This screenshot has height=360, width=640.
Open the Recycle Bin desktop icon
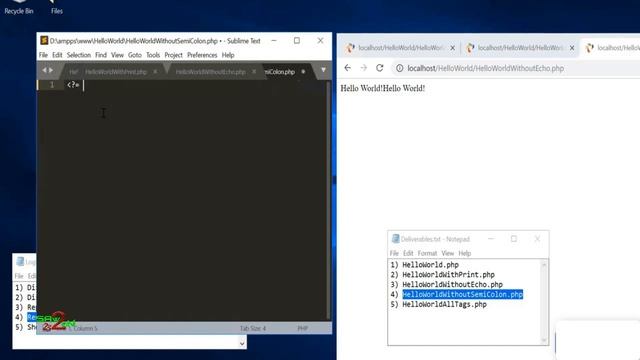click(x=19, y=7)
